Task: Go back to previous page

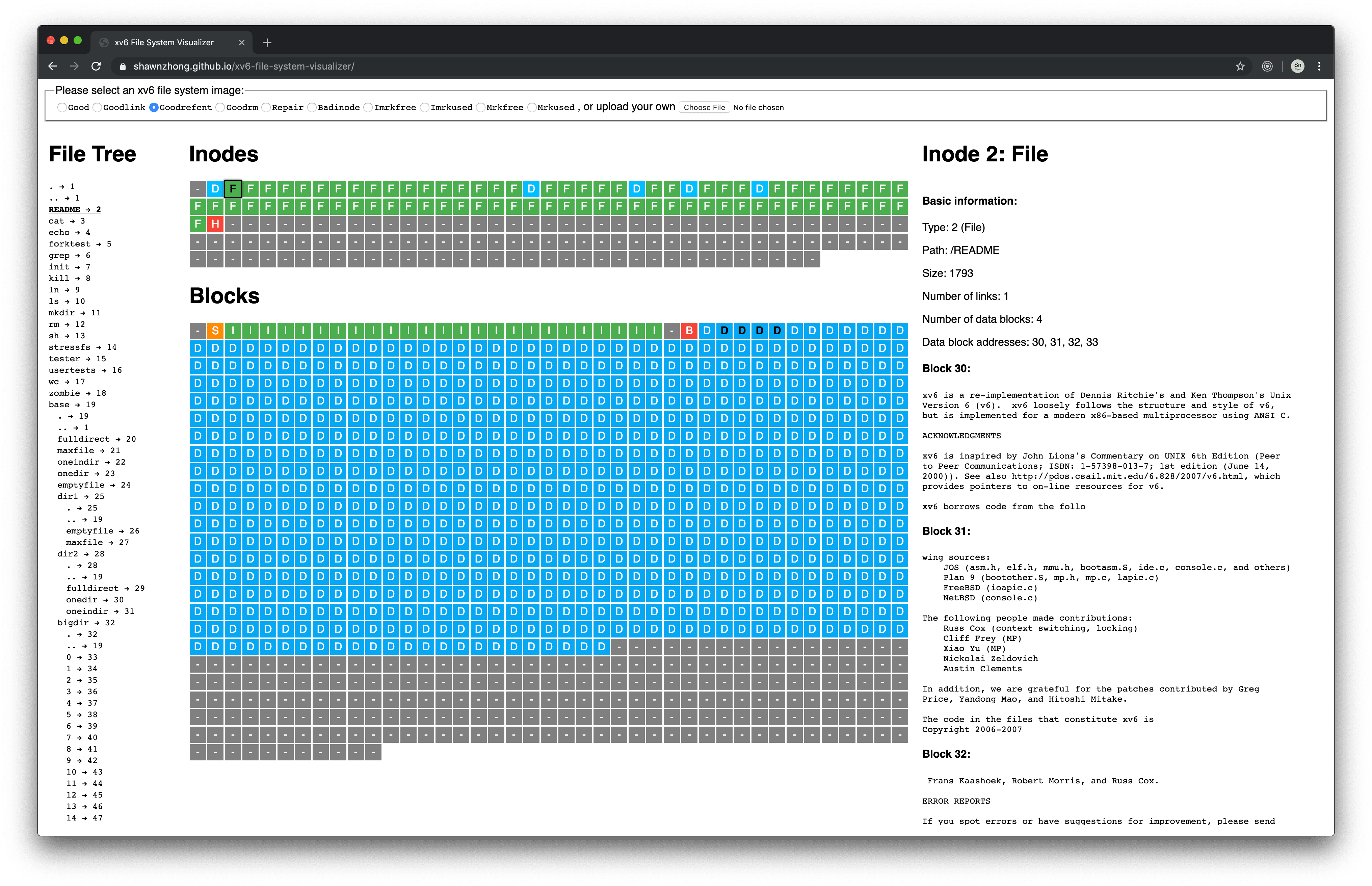Action: click(52, 66)
